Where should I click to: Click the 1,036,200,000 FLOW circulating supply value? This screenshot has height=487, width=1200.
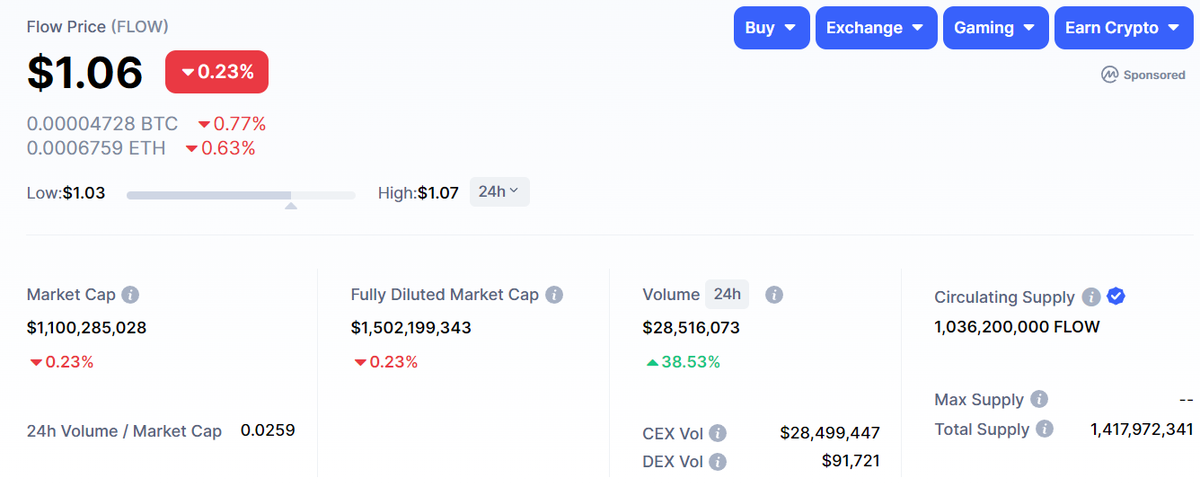[1016, 327]
